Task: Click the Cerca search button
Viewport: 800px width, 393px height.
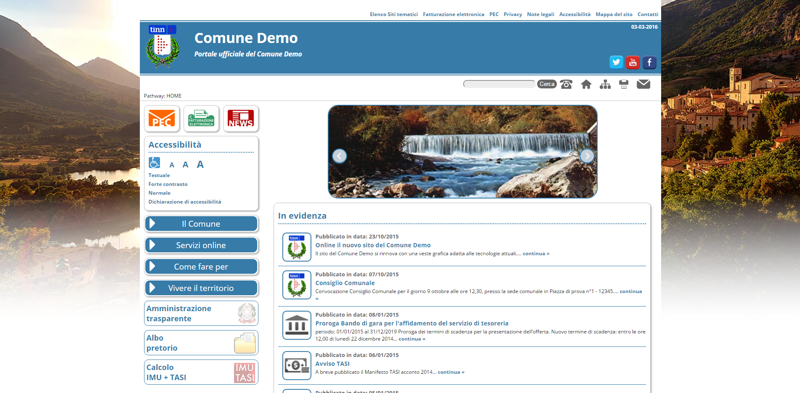Action: 547,84
